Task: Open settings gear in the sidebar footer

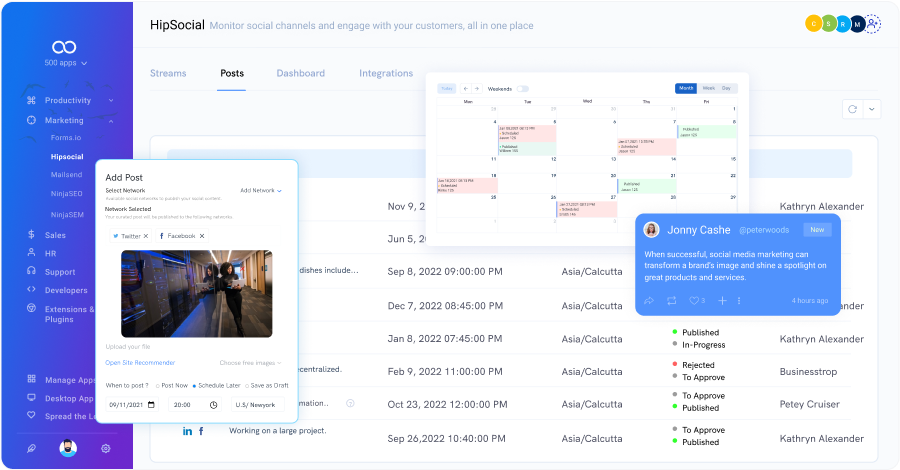Action: (105, 449)
